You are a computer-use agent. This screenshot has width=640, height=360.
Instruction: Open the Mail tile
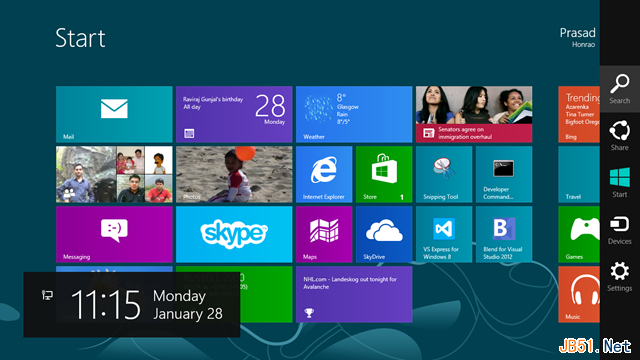(114, 114)
